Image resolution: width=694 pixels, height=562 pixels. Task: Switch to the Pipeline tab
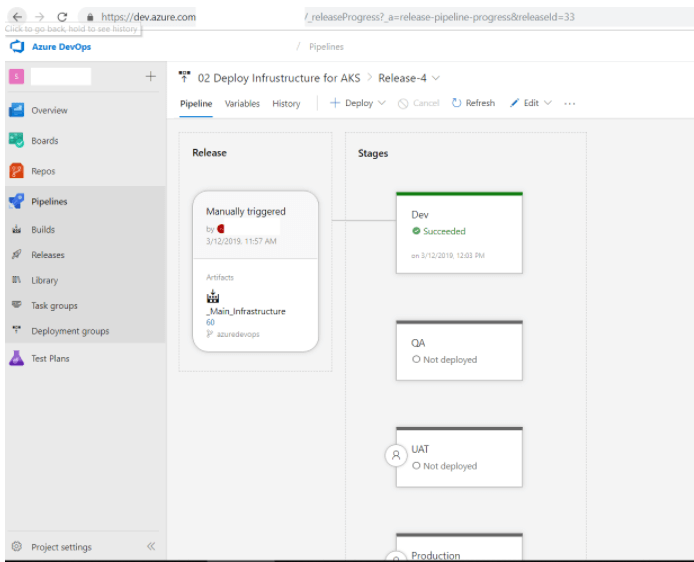pos(196,104)
